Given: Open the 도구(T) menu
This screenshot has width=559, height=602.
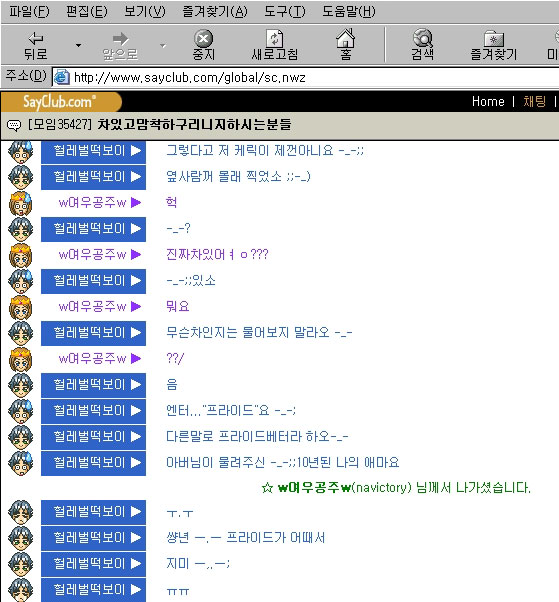Looking at the screenshot, I should pyautogui.click(x=284, y=11).
